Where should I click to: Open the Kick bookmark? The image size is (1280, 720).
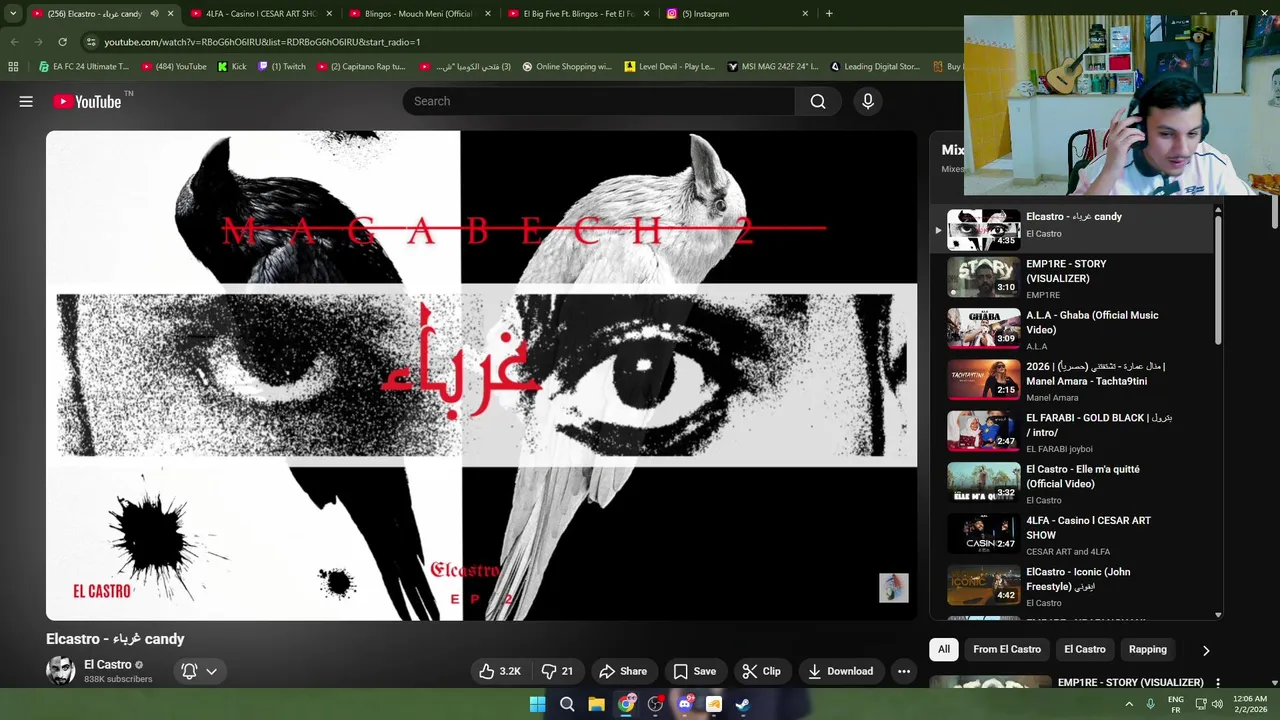(x=231, y=67)
